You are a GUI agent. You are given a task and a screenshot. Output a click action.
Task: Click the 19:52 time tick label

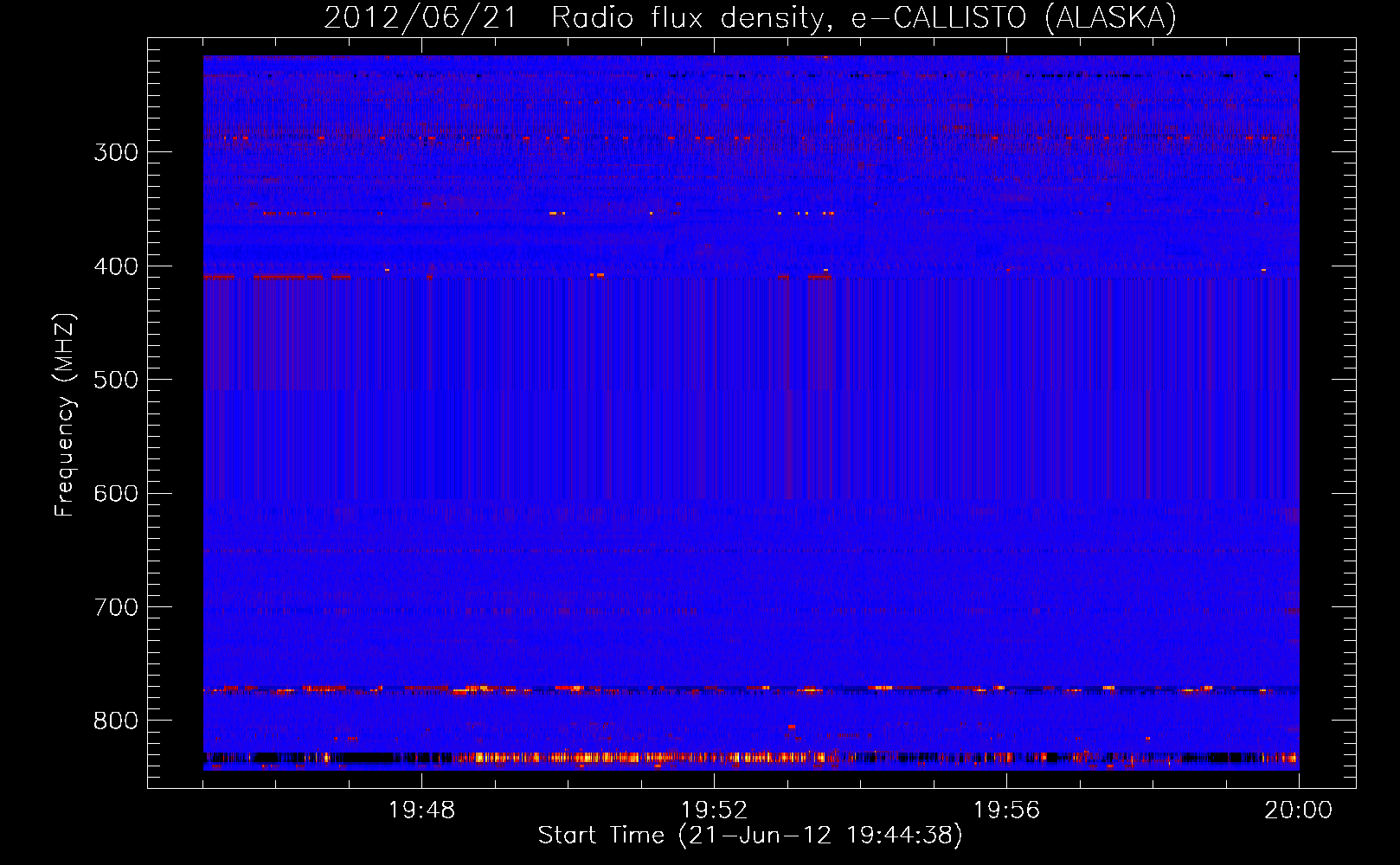pyautogui.click(x=714, y=811)
